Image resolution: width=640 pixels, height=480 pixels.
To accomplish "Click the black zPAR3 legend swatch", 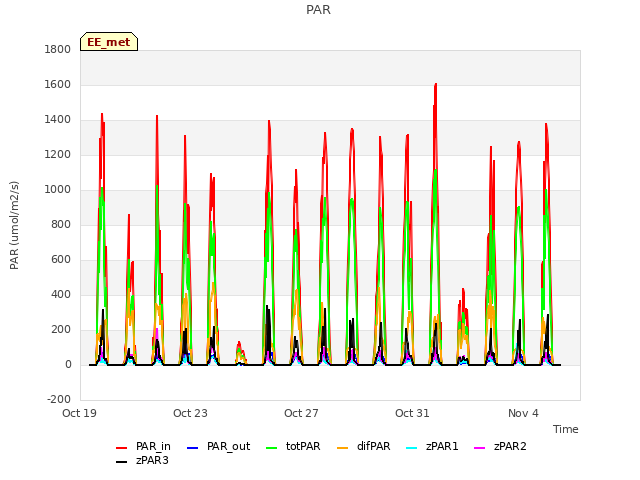I will click(122, 462).
